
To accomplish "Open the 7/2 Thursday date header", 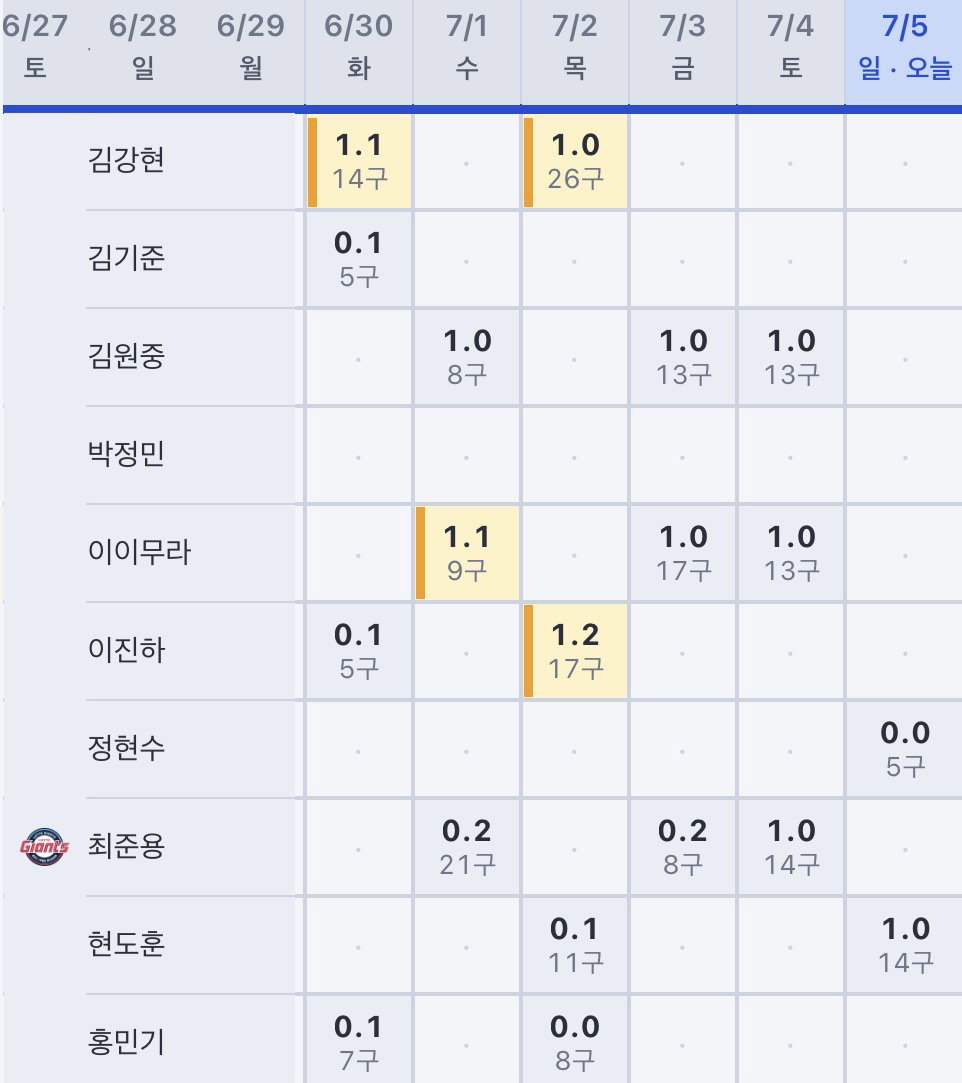I will [575, 48].
